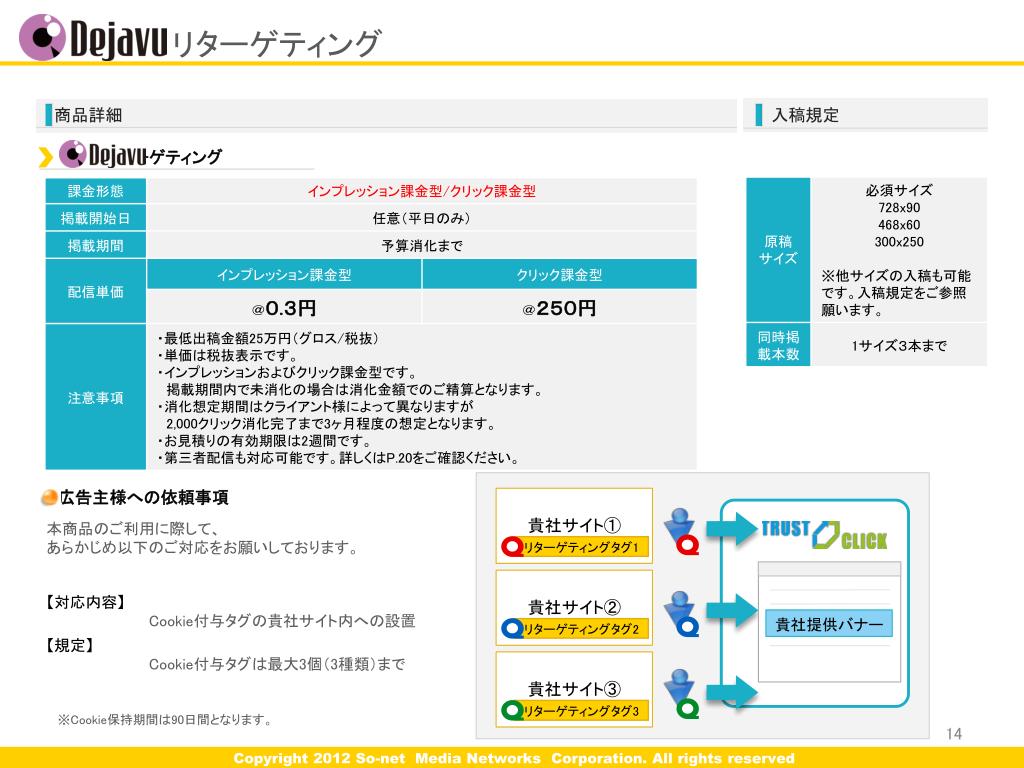Click the 予算消化まで cell

[421, 246]
